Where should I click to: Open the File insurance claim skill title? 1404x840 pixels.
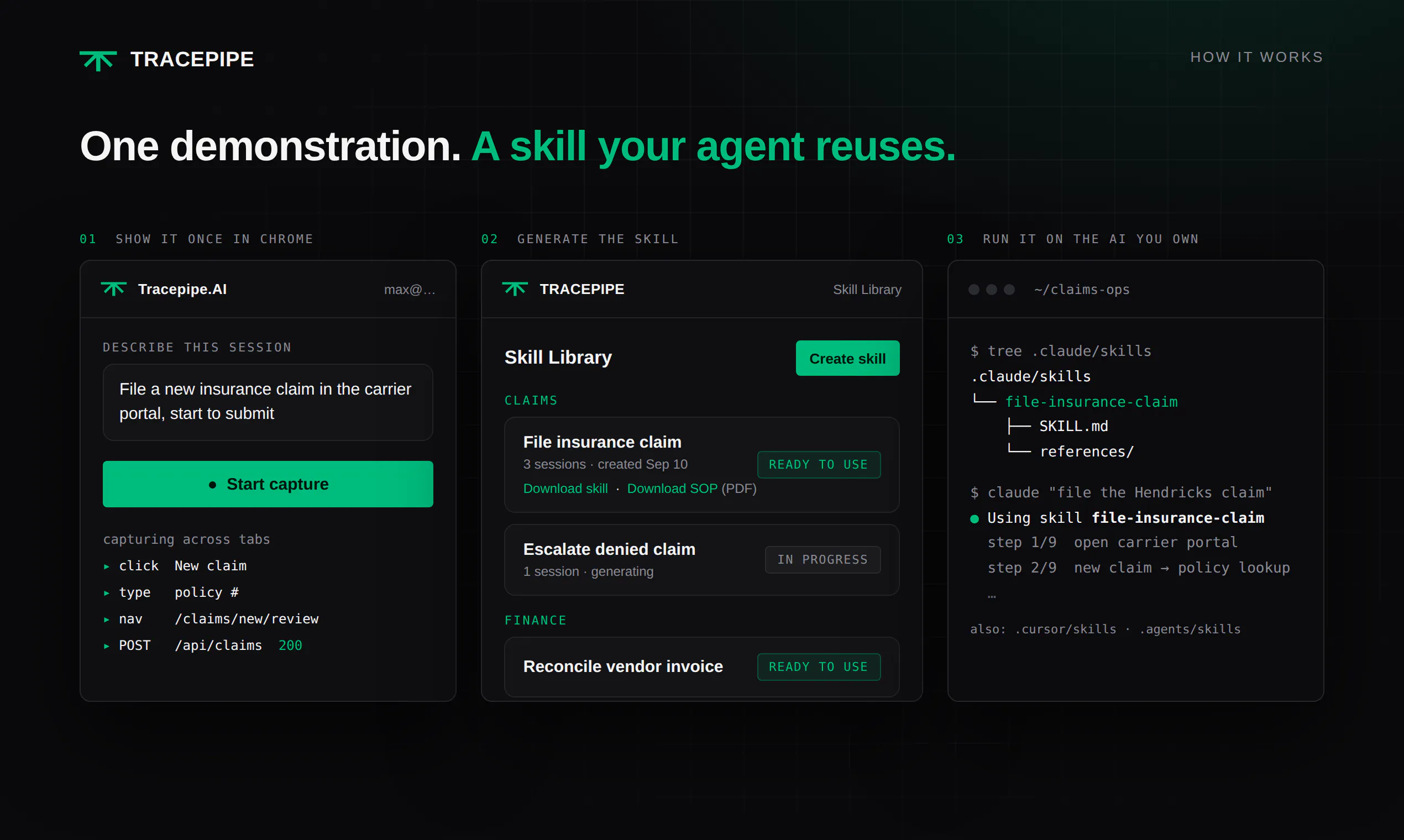point(603,442)
